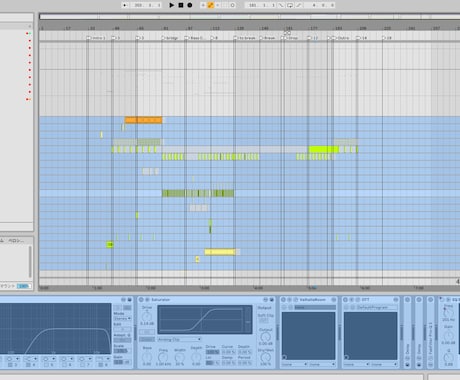The width and height of the screenshot is (460, 380).
Task: Select the Bass locator
Action: [196, 38]
